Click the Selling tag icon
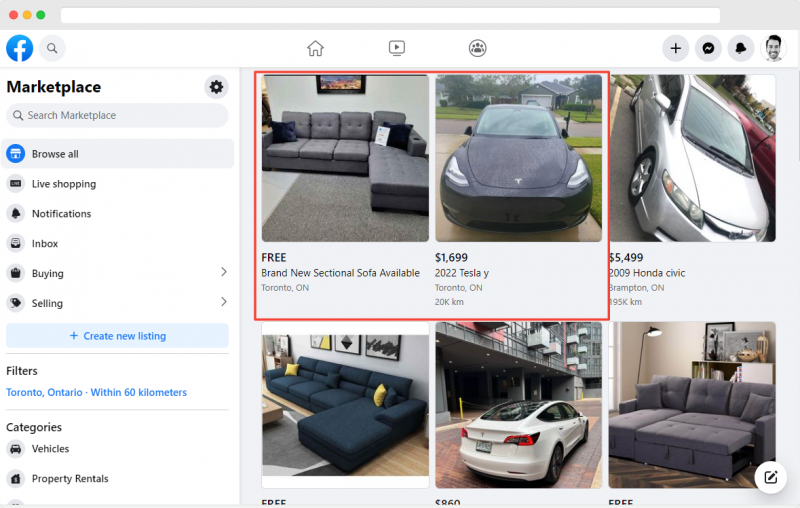 (x=16, y=303)
